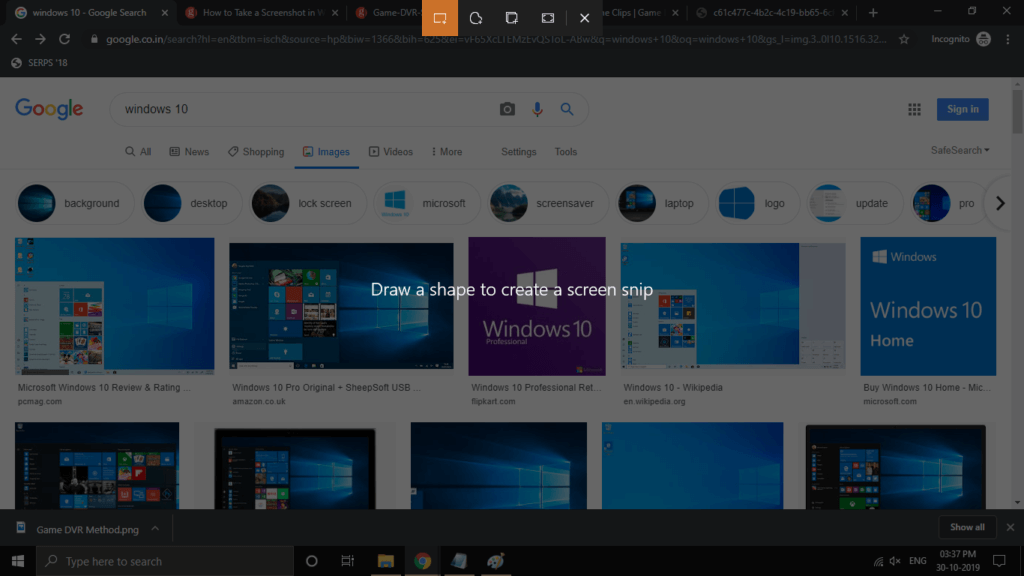This screenshot has height=576, width=1024.
Task: Select the Rectangular Snip mode
Action: 440,18
